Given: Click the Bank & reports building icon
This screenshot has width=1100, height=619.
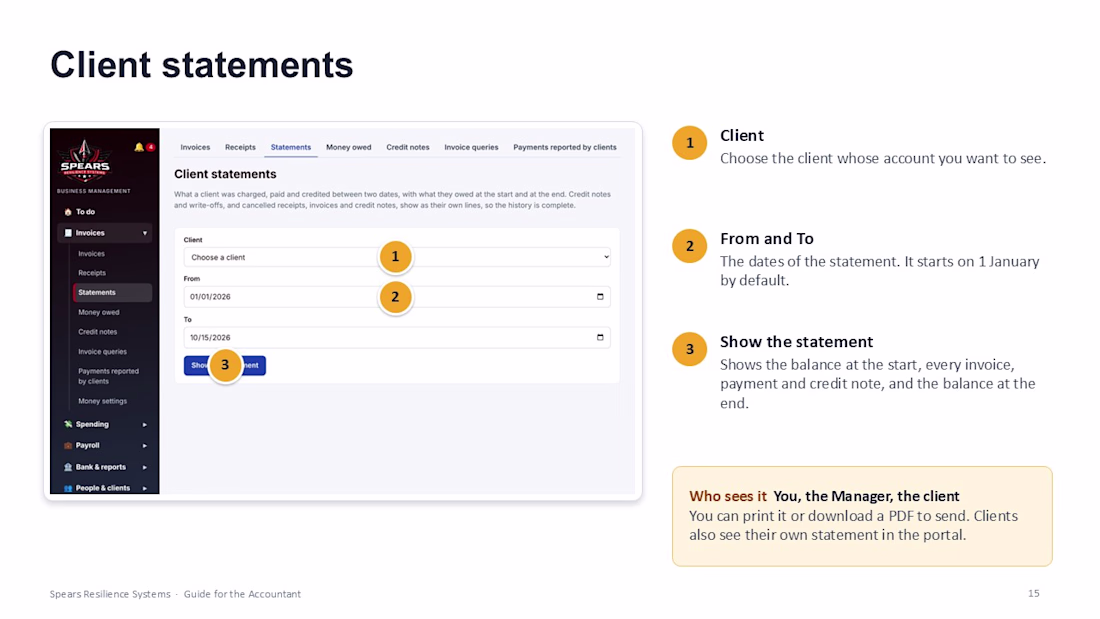Looking at the screenshot, I should click(68, 467).
